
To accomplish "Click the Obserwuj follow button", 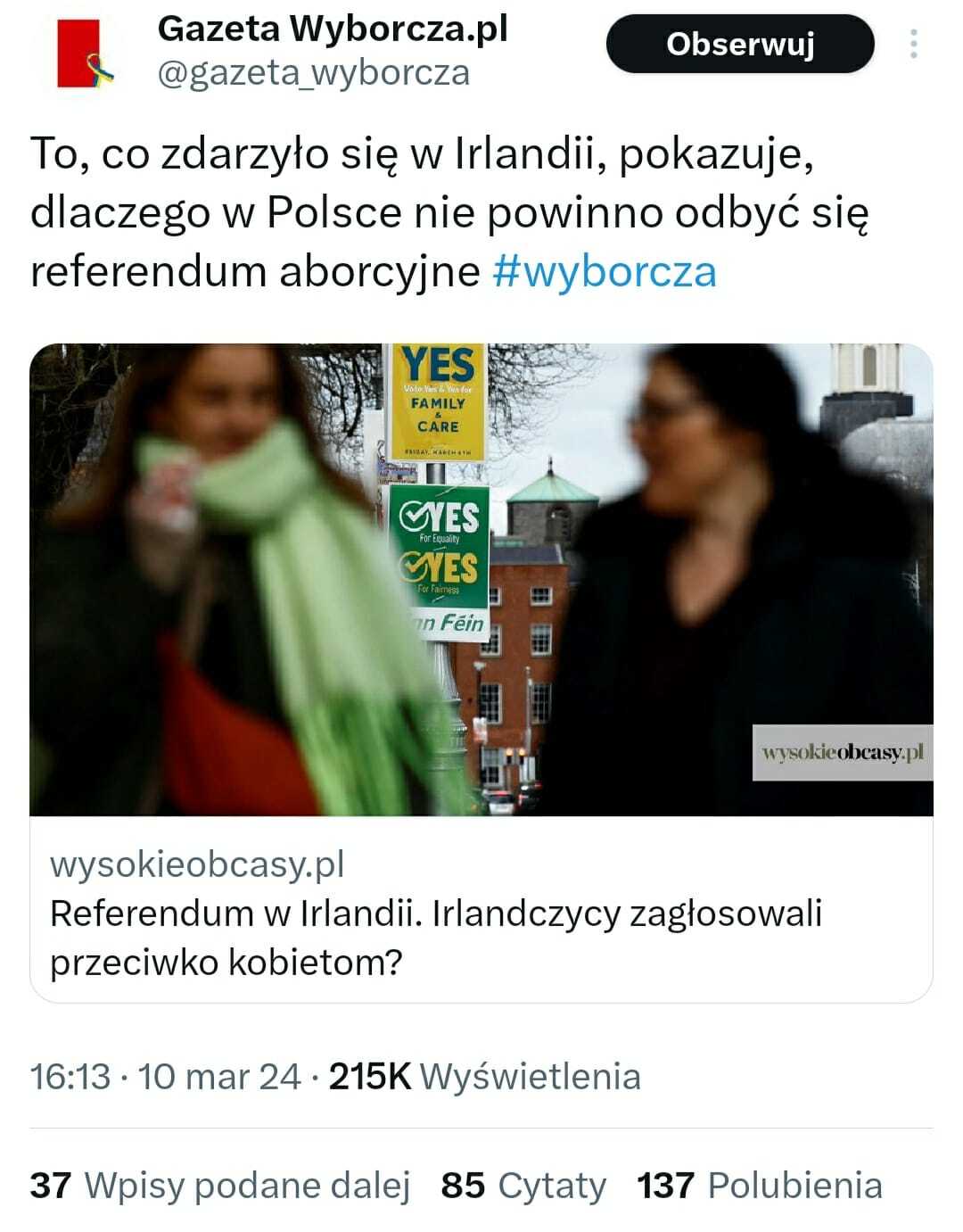I will coord(740,44).
